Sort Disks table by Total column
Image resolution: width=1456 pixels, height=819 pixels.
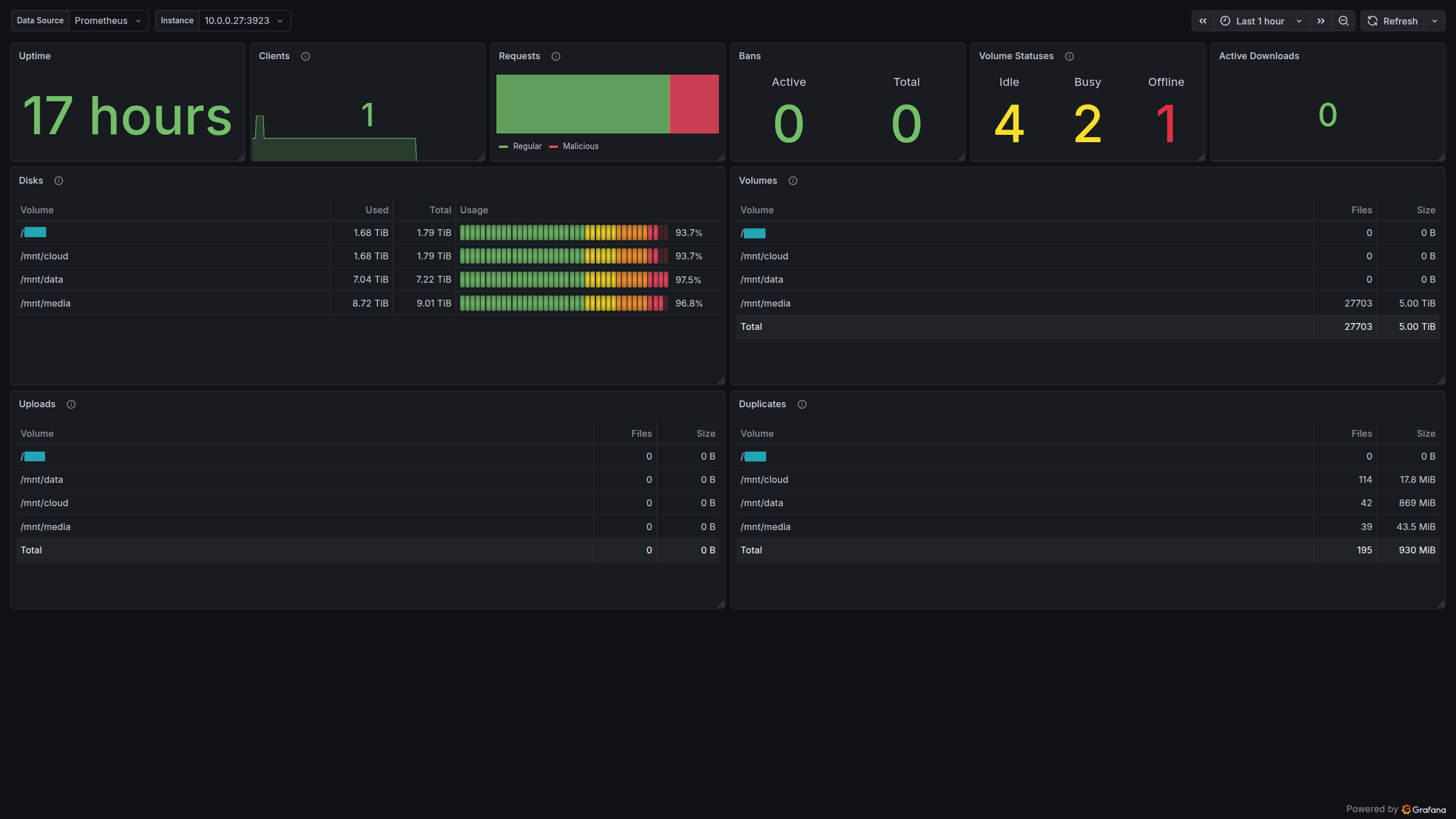tap(440, 210)
